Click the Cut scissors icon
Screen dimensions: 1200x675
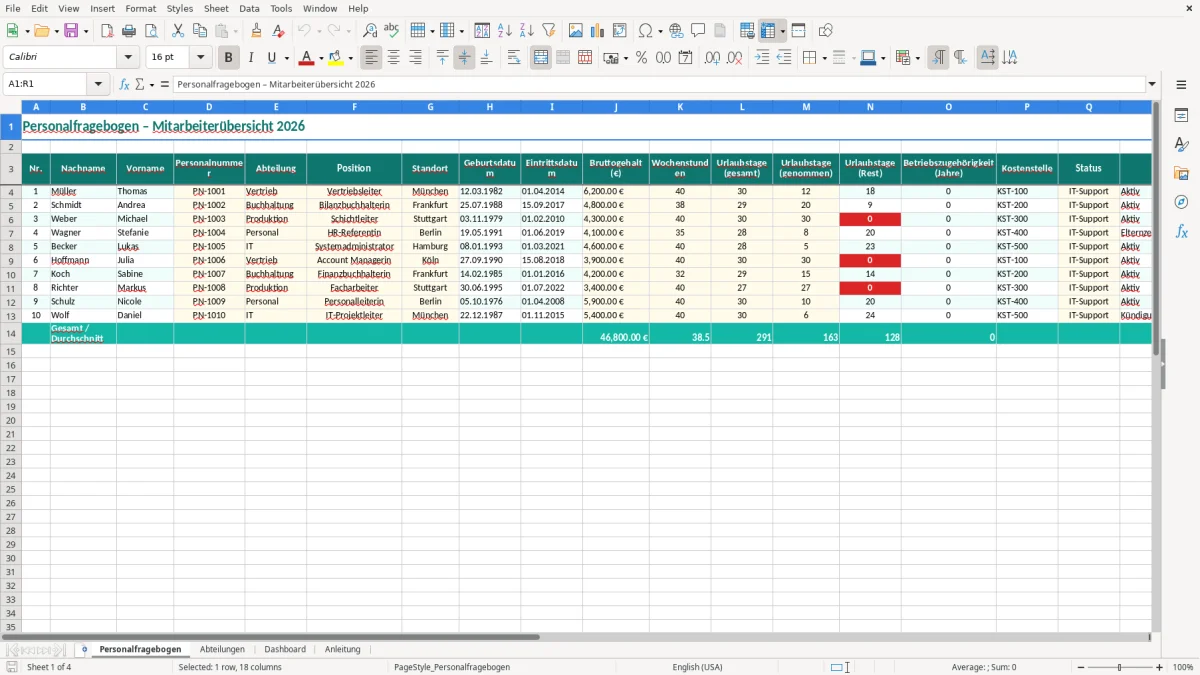point(178,31)
